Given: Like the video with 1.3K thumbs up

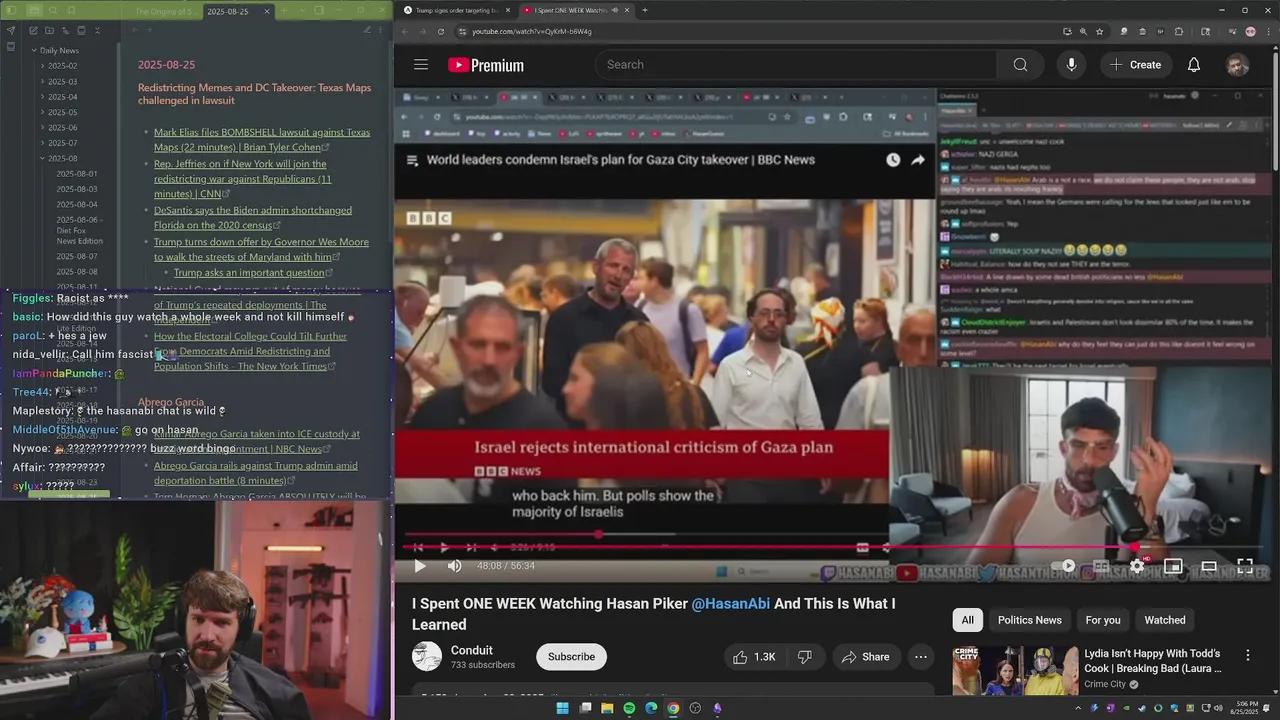Looking at the screenshot, I should pos(754,657).
